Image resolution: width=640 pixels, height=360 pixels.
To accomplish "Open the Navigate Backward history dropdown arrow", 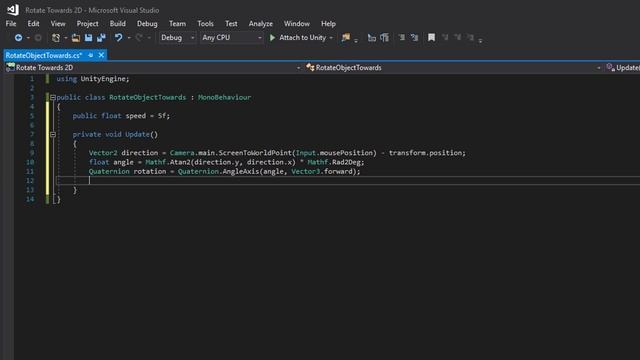I will coord(28,38).
